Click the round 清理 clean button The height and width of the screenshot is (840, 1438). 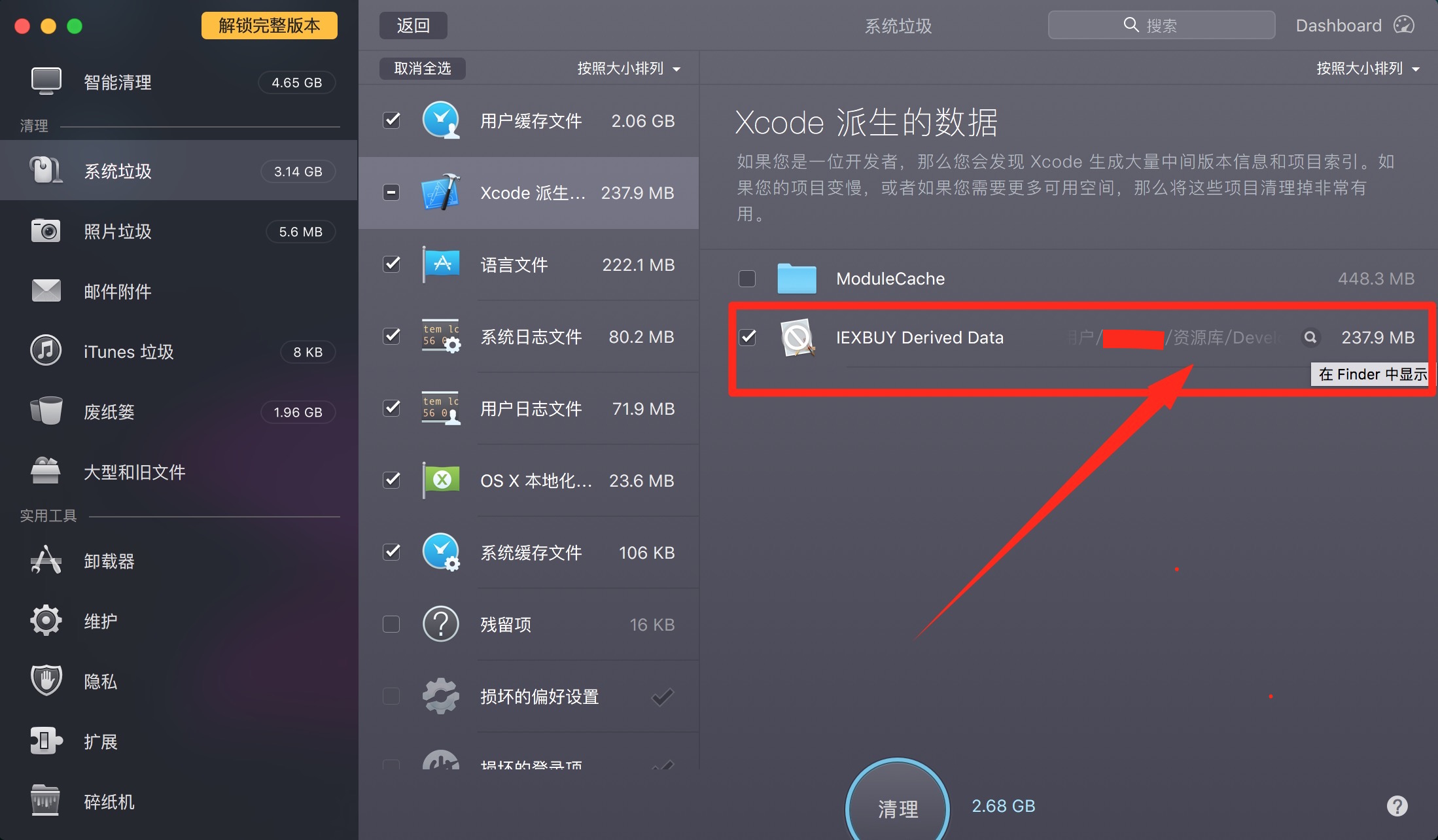coord(898,808)
